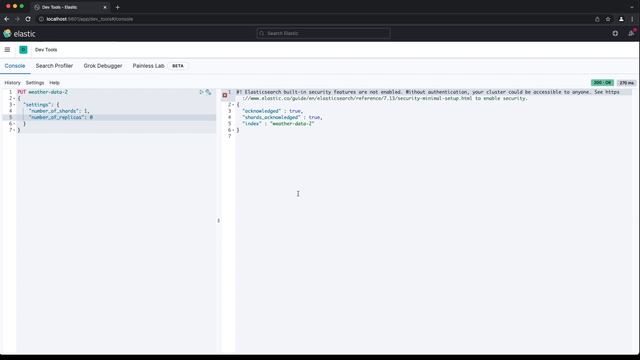Viewport: 640px width, 360px height.
Task: Click the green Dev Tools space avatar
Action: (x=23, y=50)
